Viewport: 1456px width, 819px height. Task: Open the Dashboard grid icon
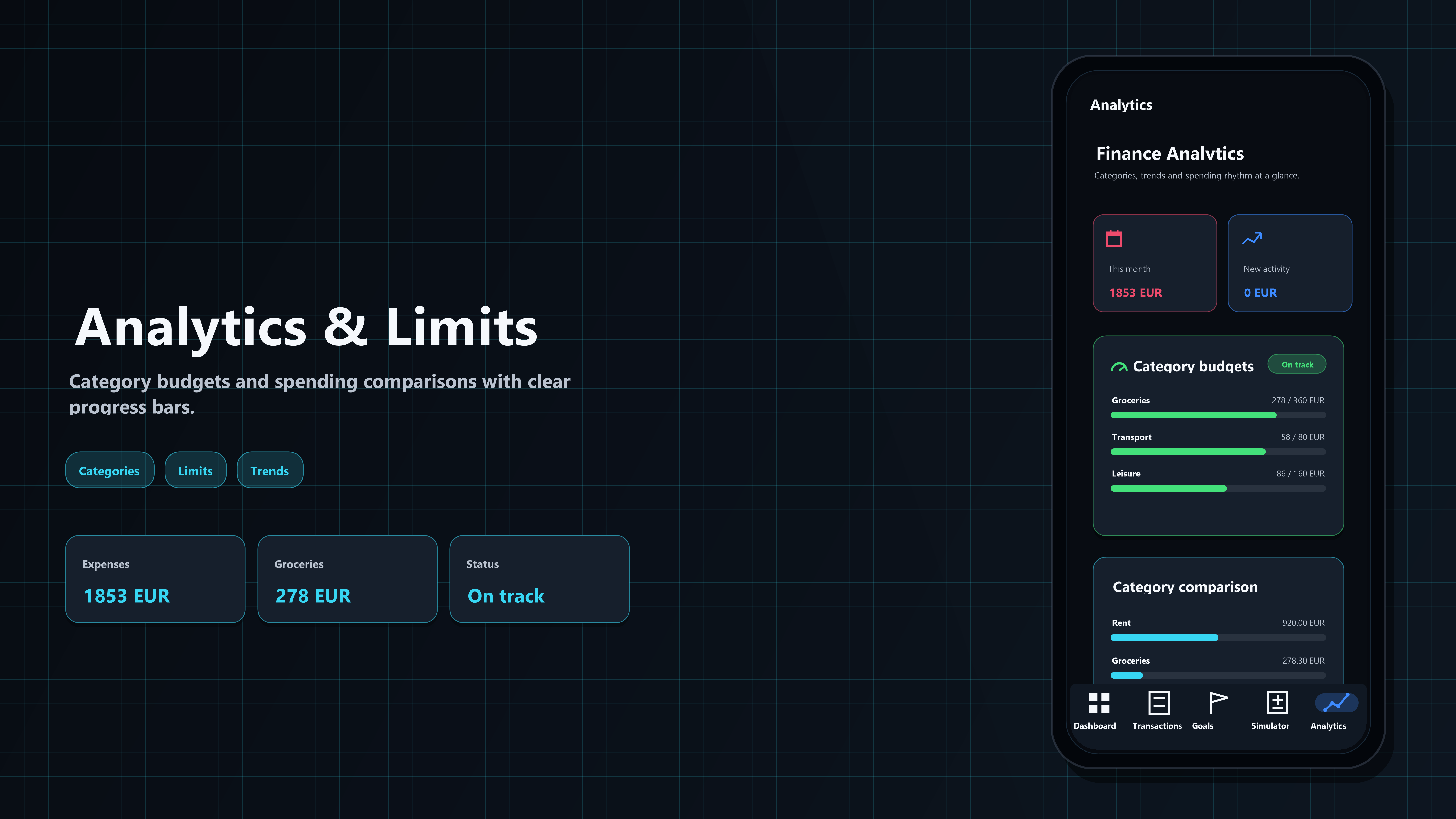point(1099,703)
